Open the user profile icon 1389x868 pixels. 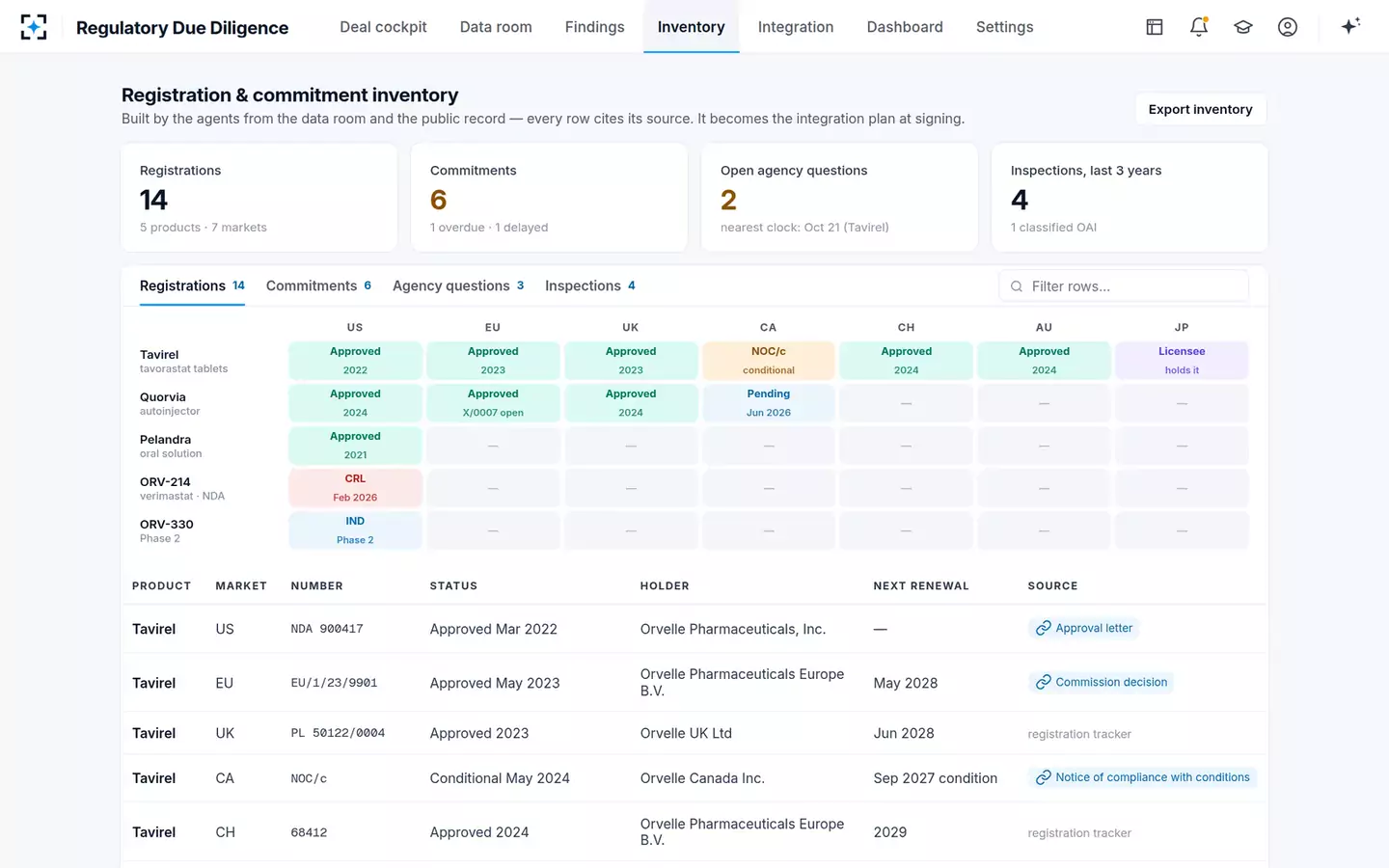pyautogui.click(x=1288, y=27)
